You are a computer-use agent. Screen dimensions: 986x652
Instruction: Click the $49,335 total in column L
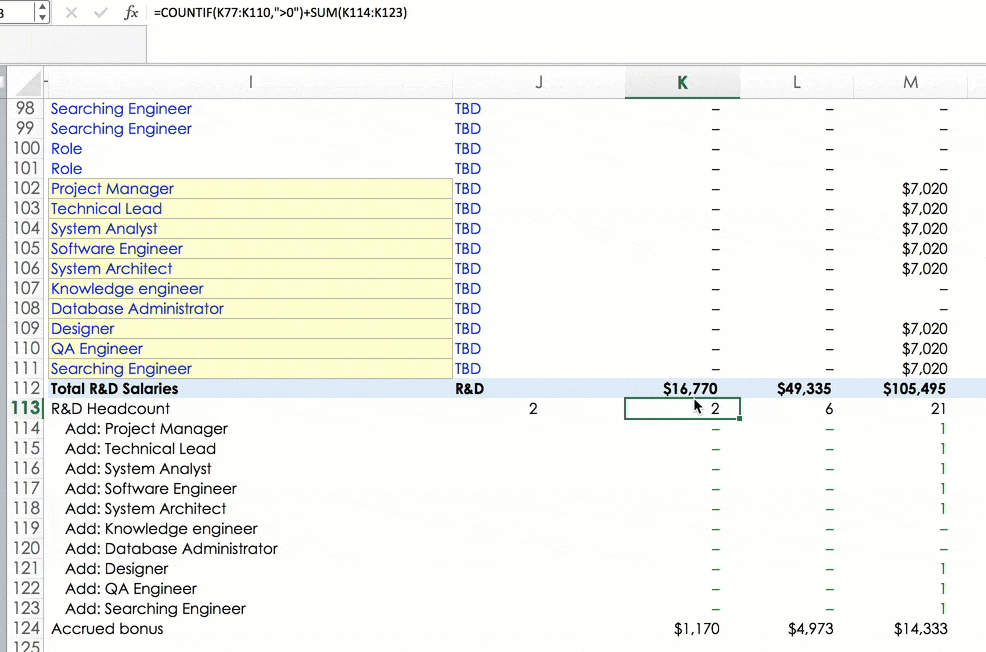804,389
